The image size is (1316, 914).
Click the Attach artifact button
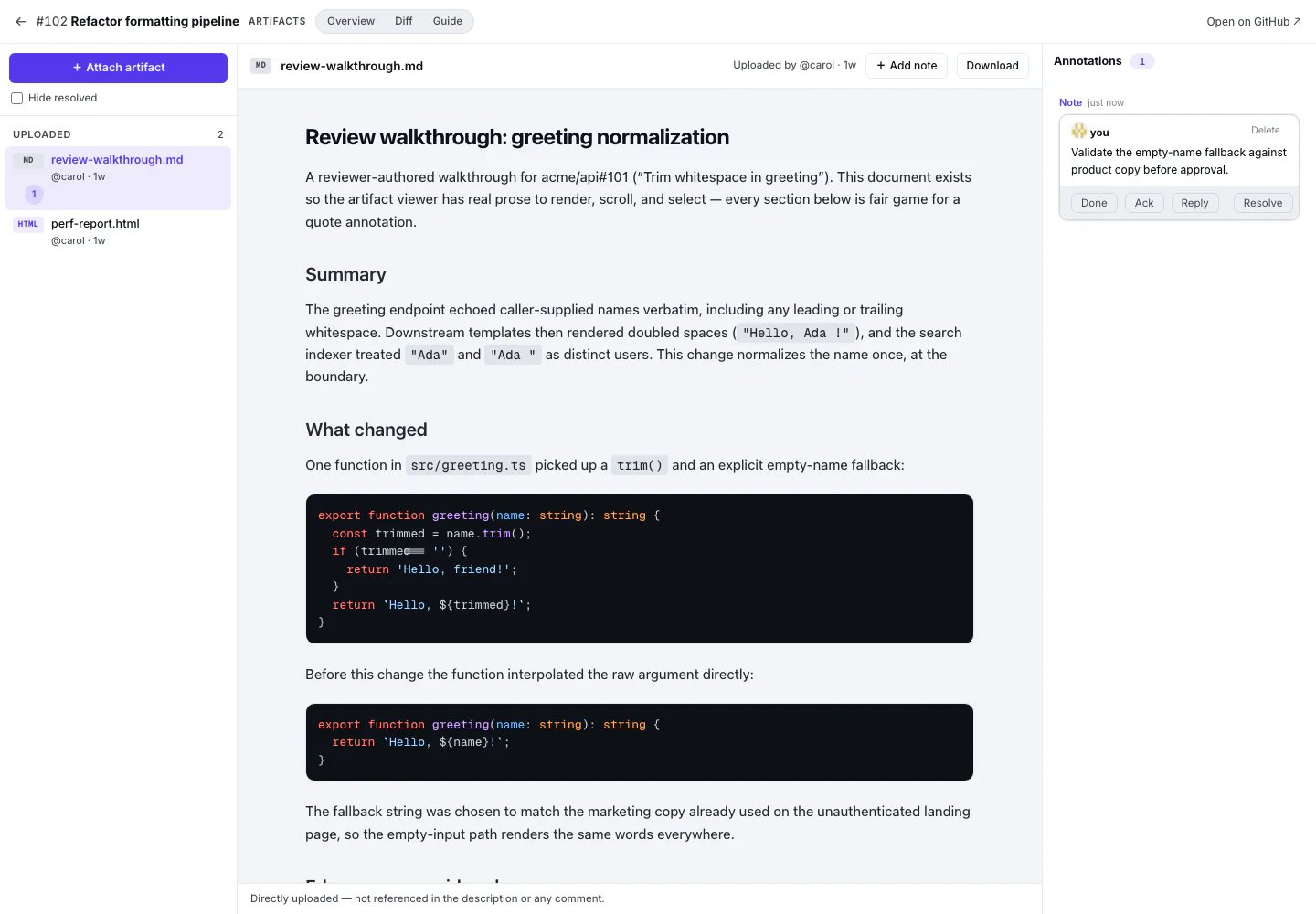(x=118, y=68)
